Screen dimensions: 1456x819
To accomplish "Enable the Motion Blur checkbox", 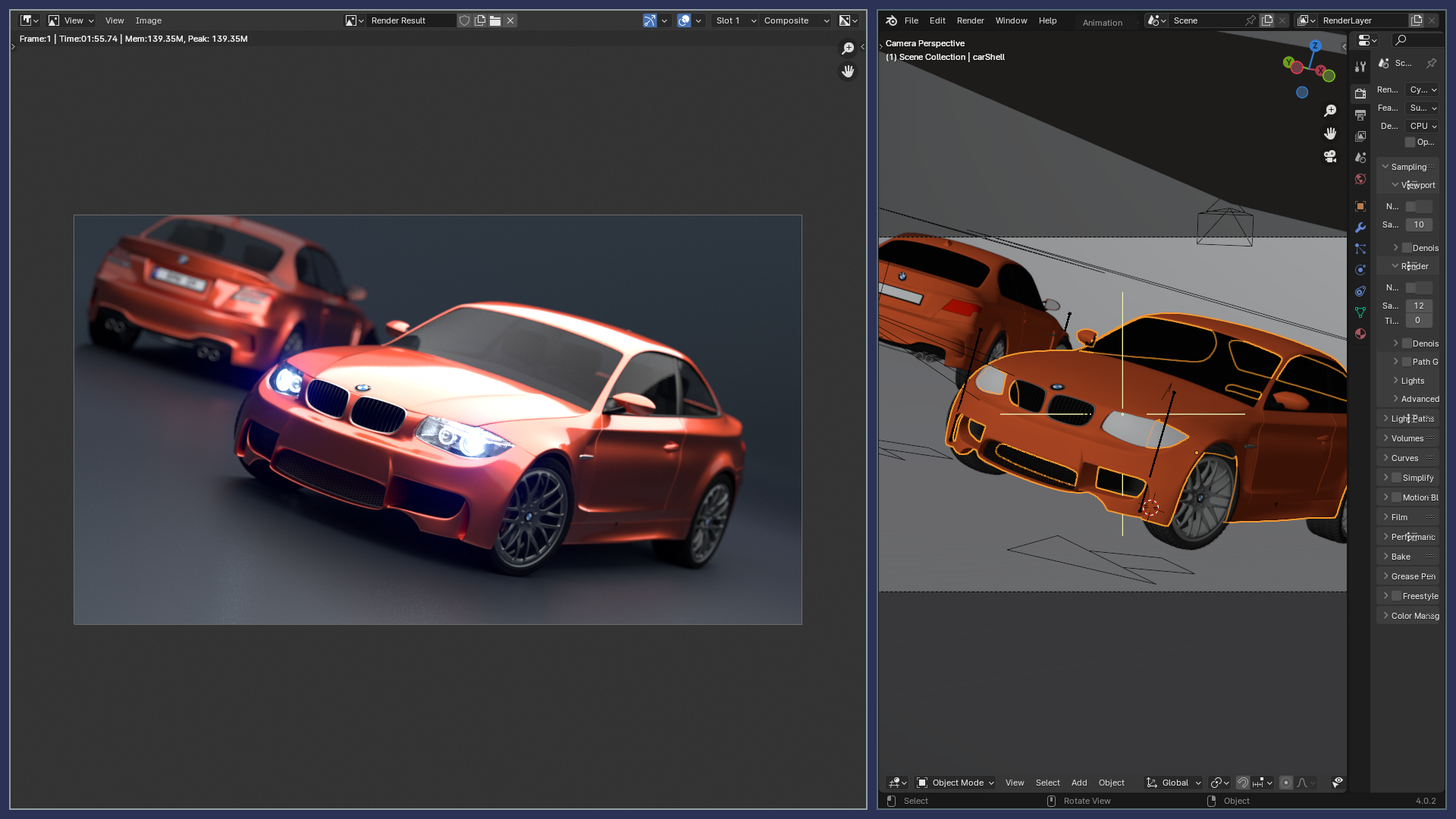I will coord(1397,497).
